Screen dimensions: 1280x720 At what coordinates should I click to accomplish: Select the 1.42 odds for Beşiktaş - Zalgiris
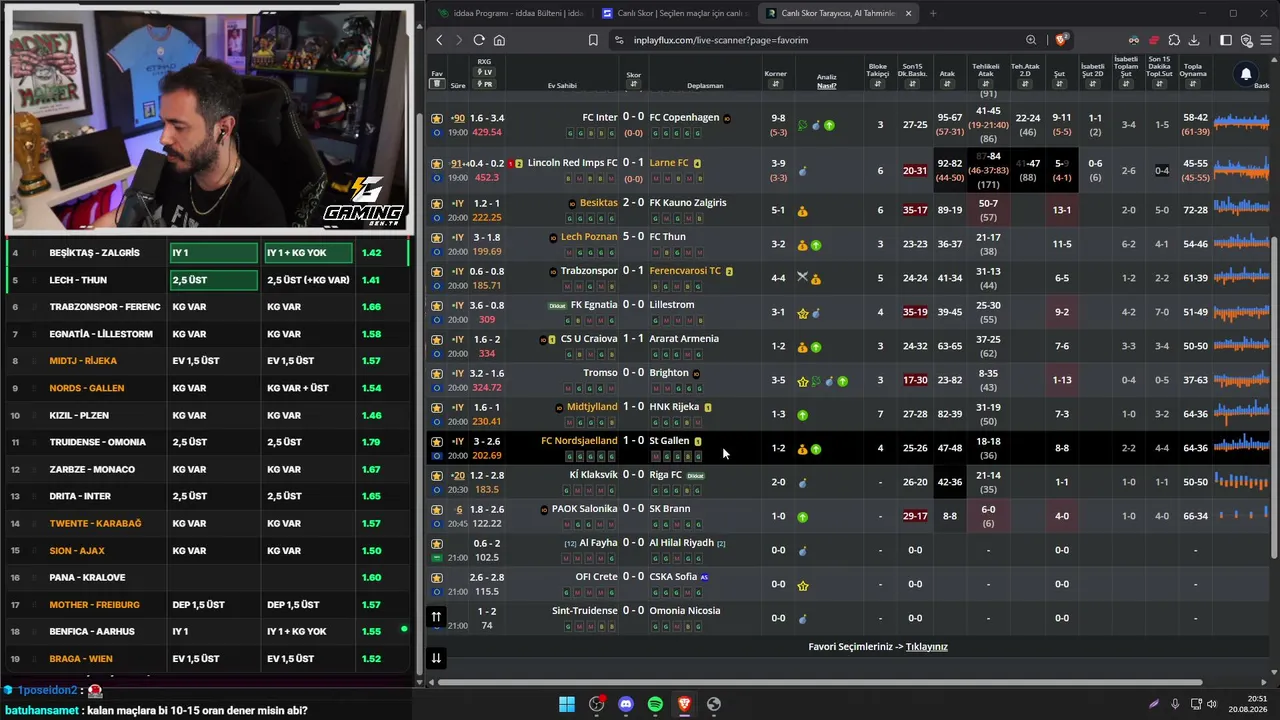point(371,253)
